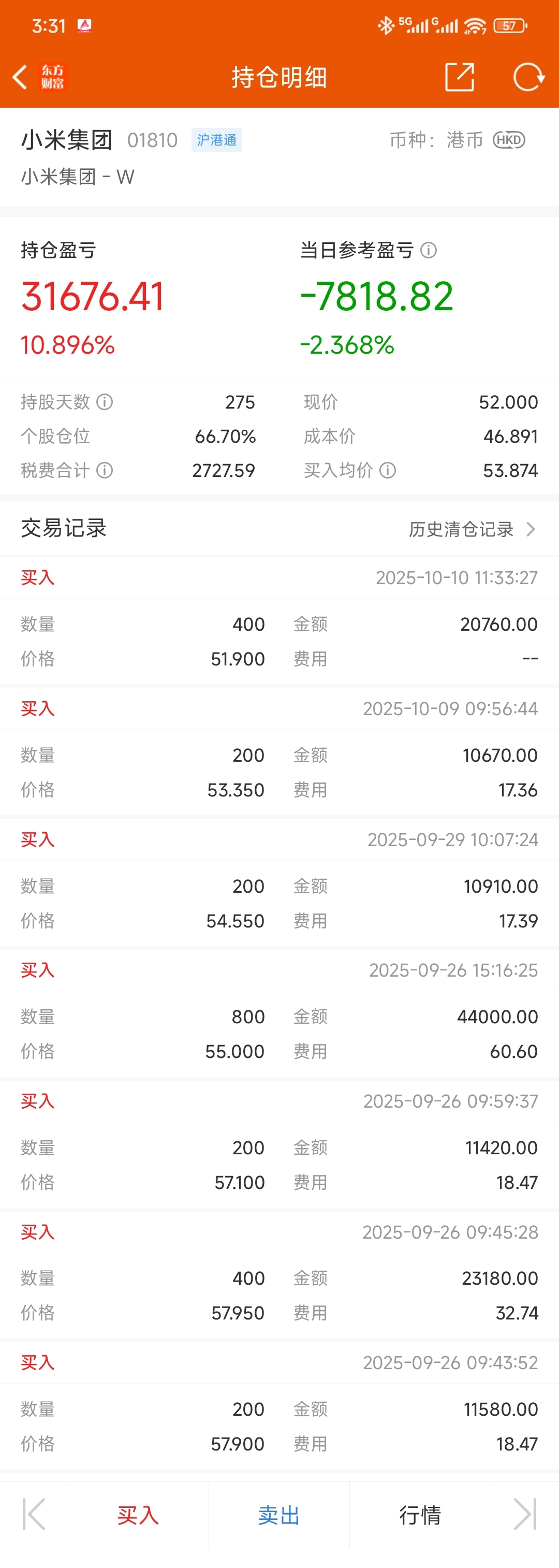This screenshot has width=559, height=1568.
Task: Tap the 东方财富 logo
Action: (x=52, y=77)
